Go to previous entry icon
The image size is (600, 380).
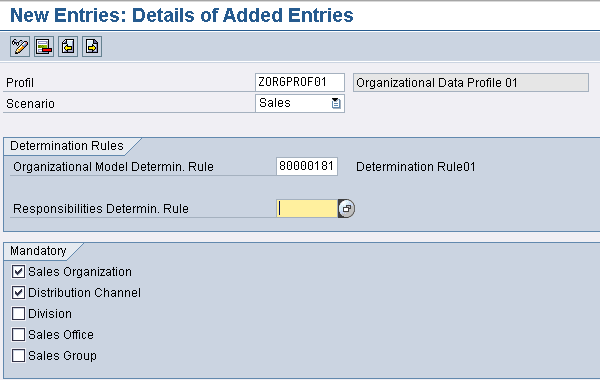click(68, 47)
